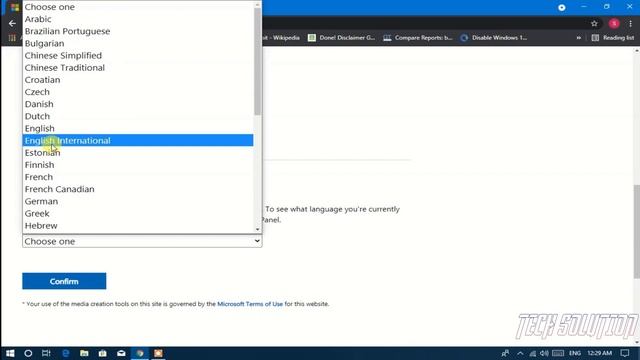Open network status in the system tray
Screen dimensions: 640x360
[533, 353]
